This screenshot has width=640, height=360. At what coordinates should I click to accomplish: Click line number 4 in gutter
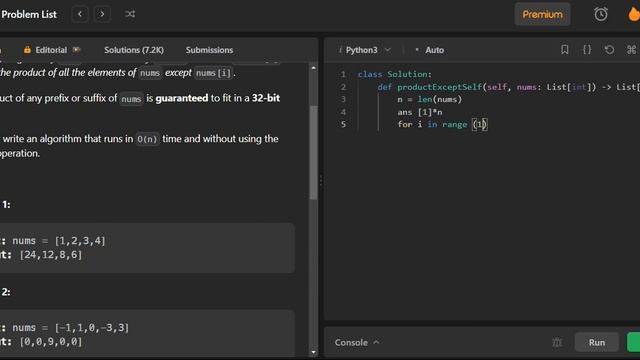click(343, 112)
